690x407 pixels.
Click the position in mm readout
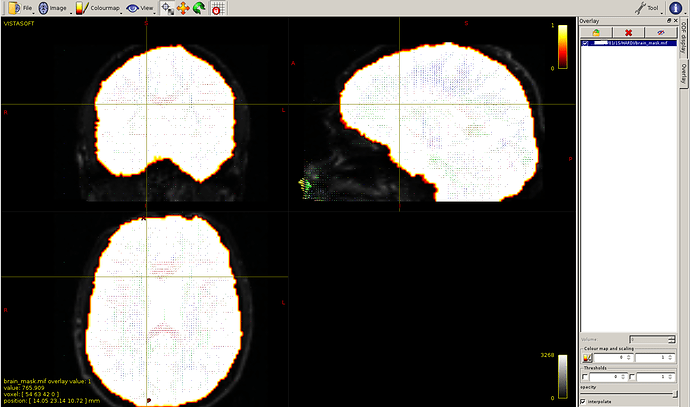[x=51, y=401]
